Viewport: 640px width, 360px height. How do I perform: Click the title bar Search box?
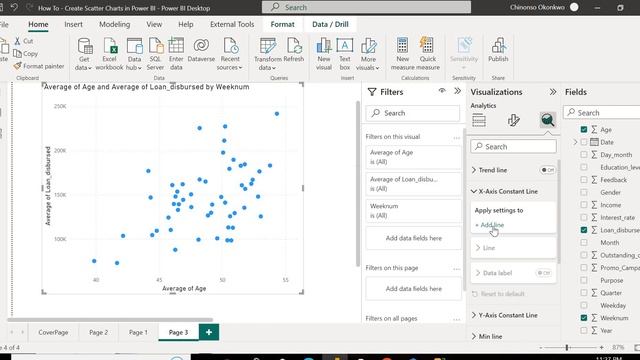click(366, 7)
